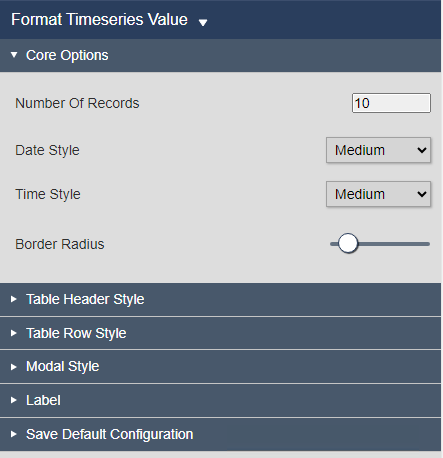Click the Number Of Records input field
This screenshot has height=458, width=443.
(391, 103)
